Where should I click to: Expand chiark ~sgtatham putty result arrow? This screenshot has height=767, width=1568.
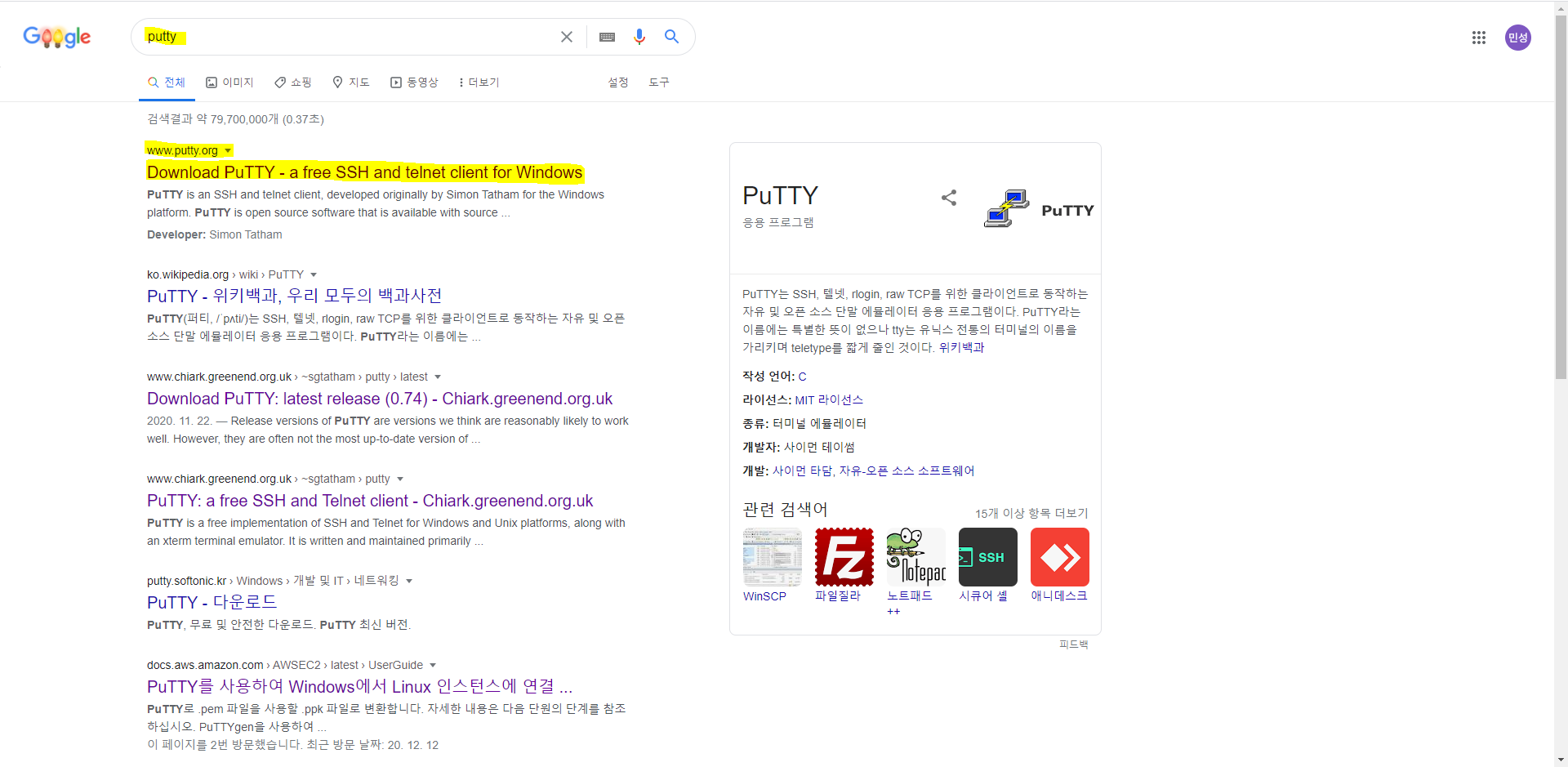400,479
